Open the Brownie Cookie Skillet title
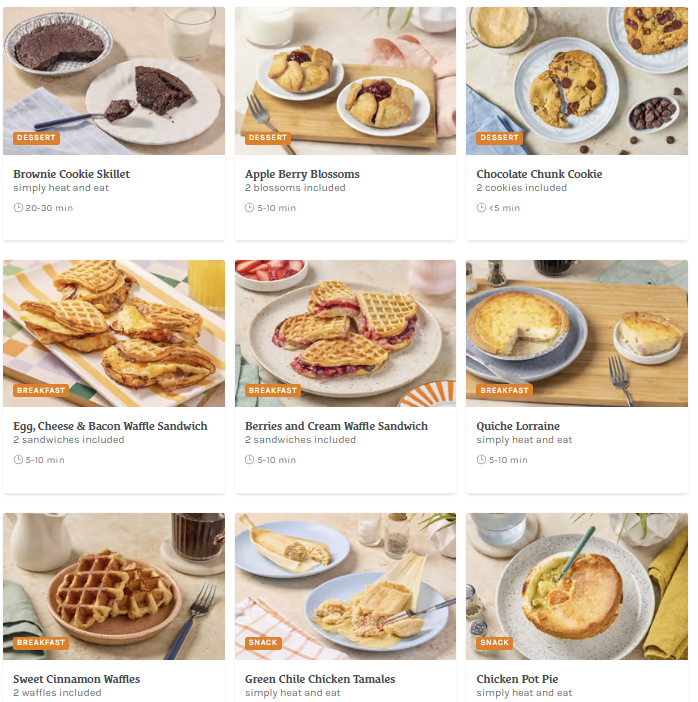 click(x=71, y=174)
